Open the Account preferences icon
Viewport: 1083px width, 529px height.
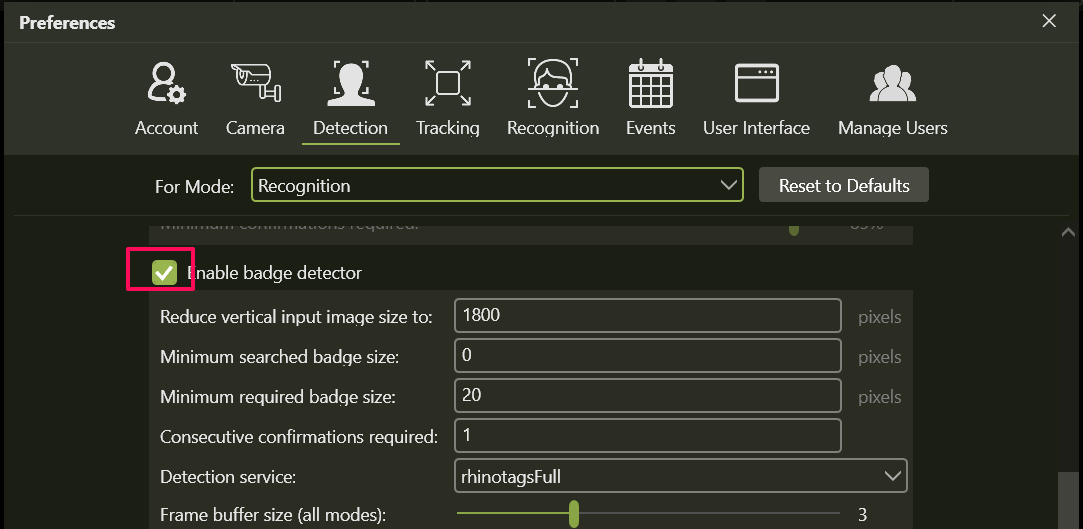tap(166, 84)
